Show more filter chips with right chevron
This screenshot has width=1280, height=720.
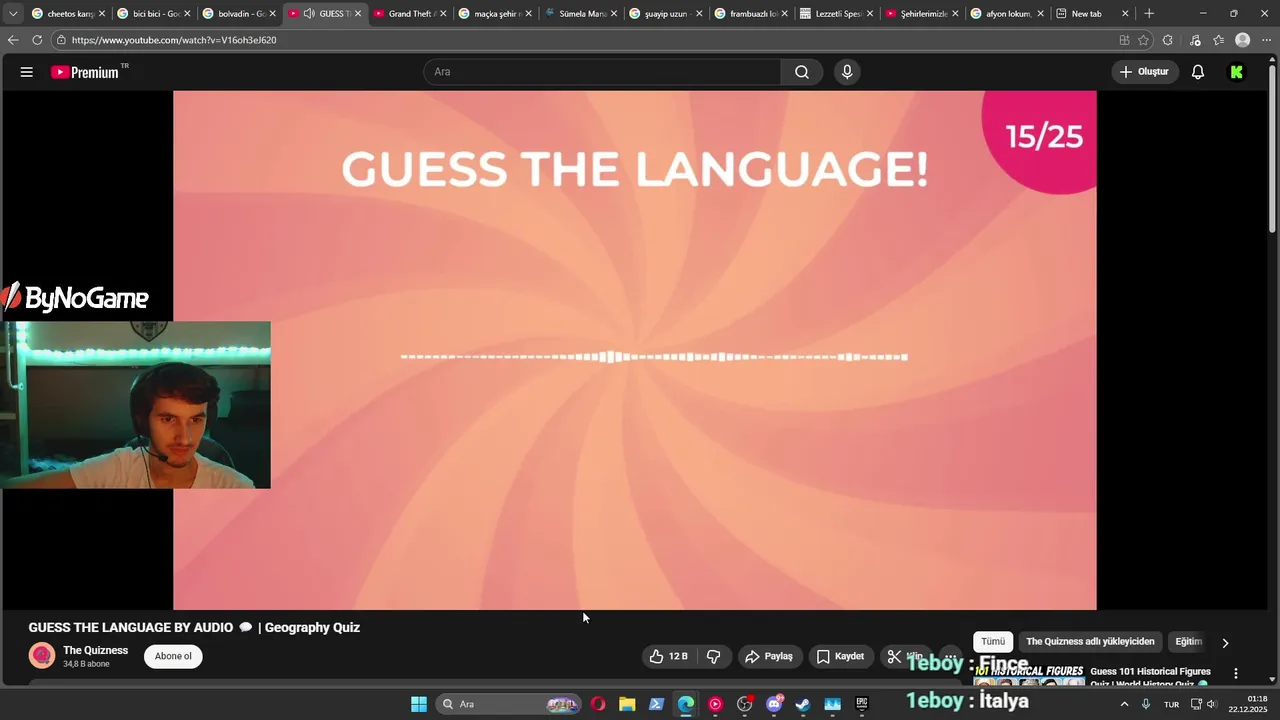(1225, 642)
